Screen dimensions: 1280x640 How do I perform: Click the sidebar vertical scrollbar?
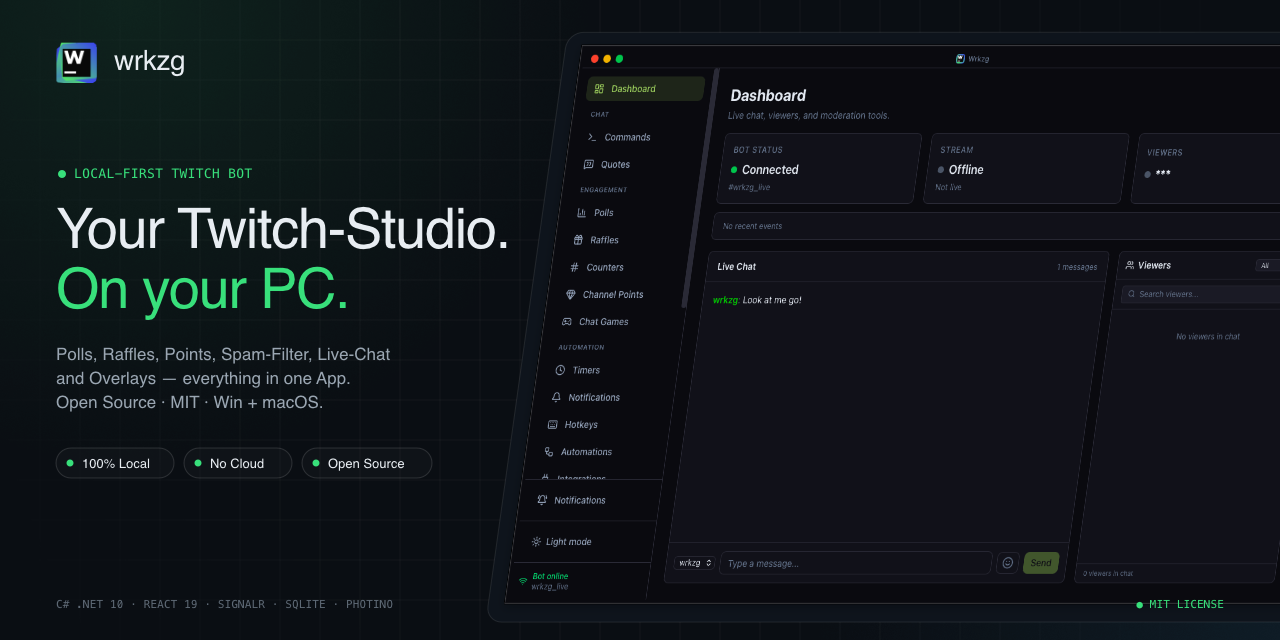click(699, 188)
